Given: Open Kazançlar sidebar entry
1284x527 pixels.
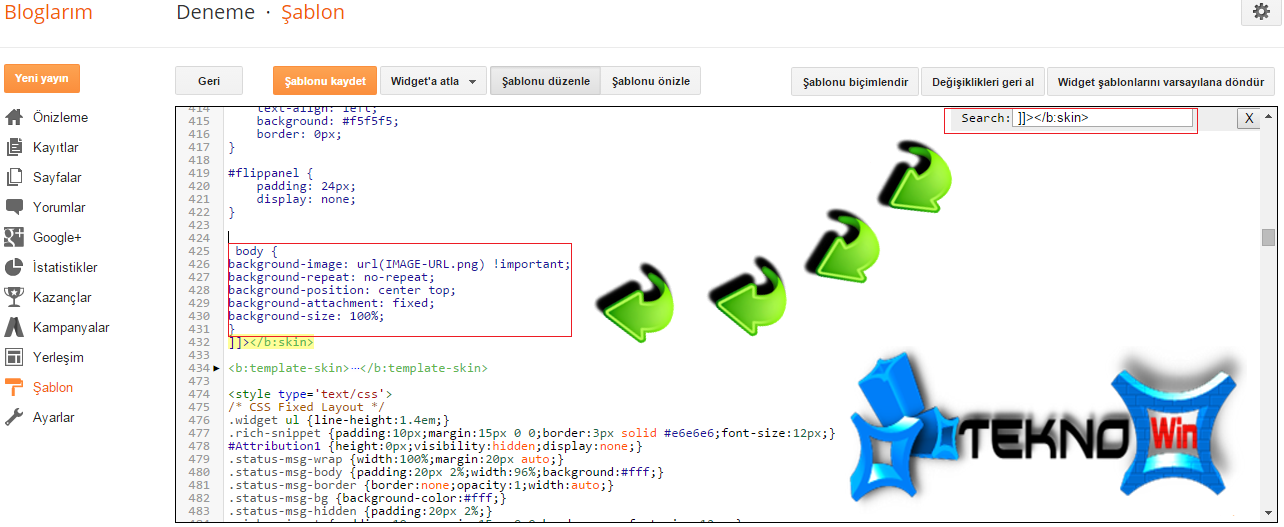Looking at the screenshot, I should pos(62,297).
